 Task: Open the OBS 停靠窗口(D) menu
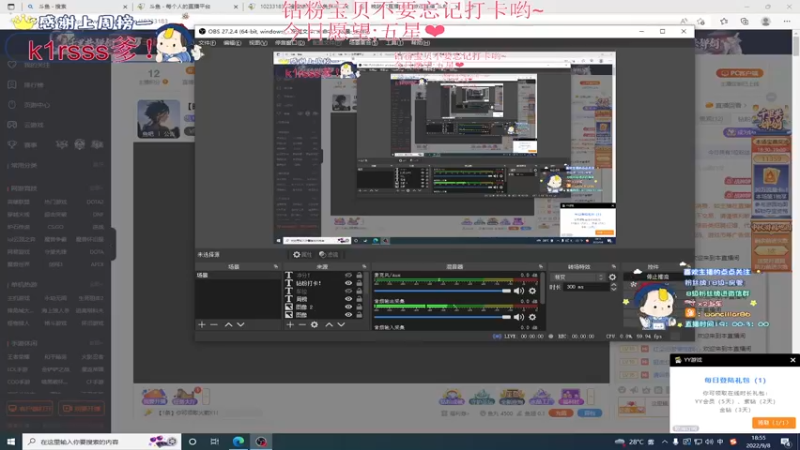click(x=289, y=43)
